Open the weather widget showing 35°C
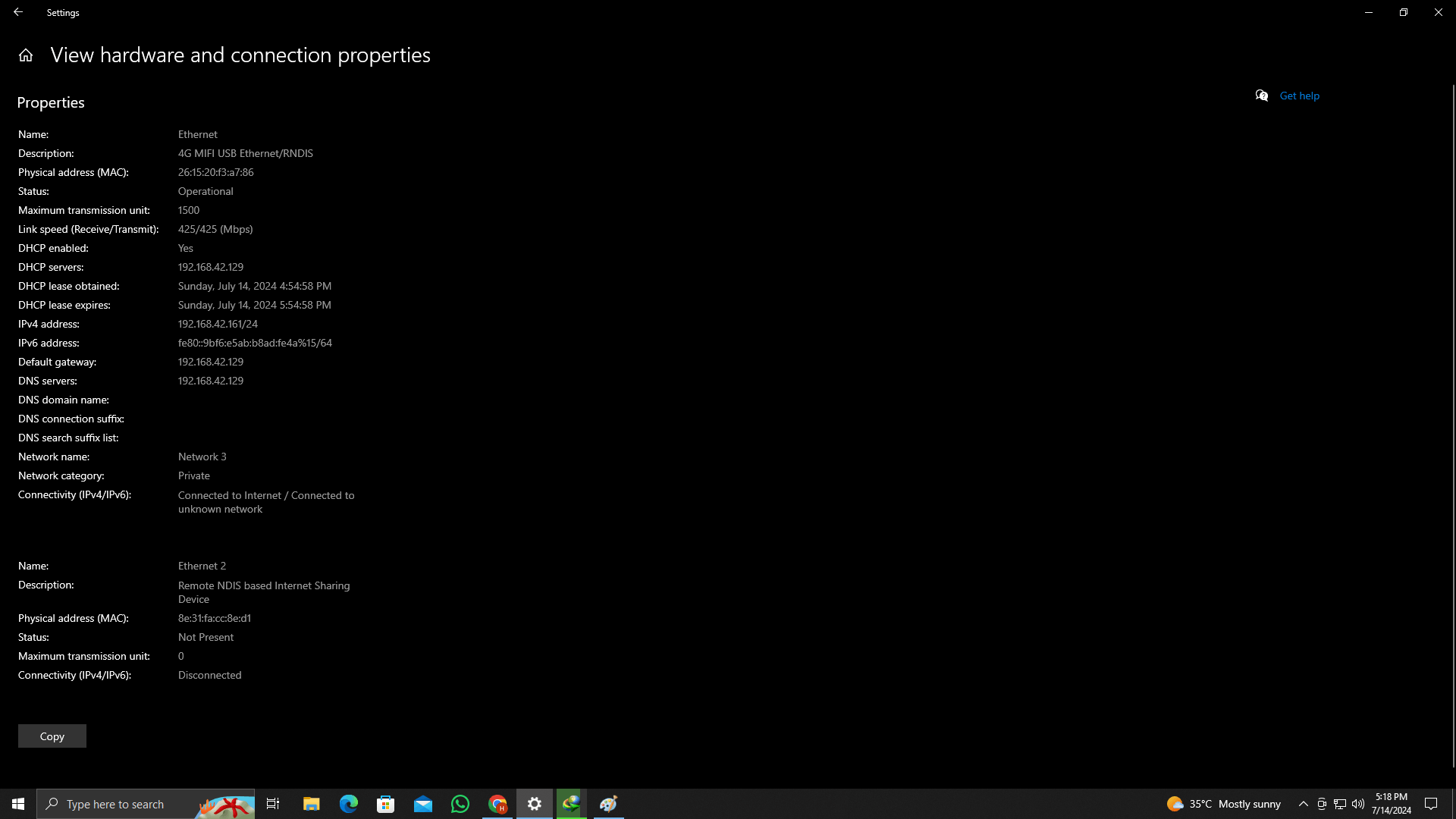This screenshot has height=819, width=1456. 1223,804
